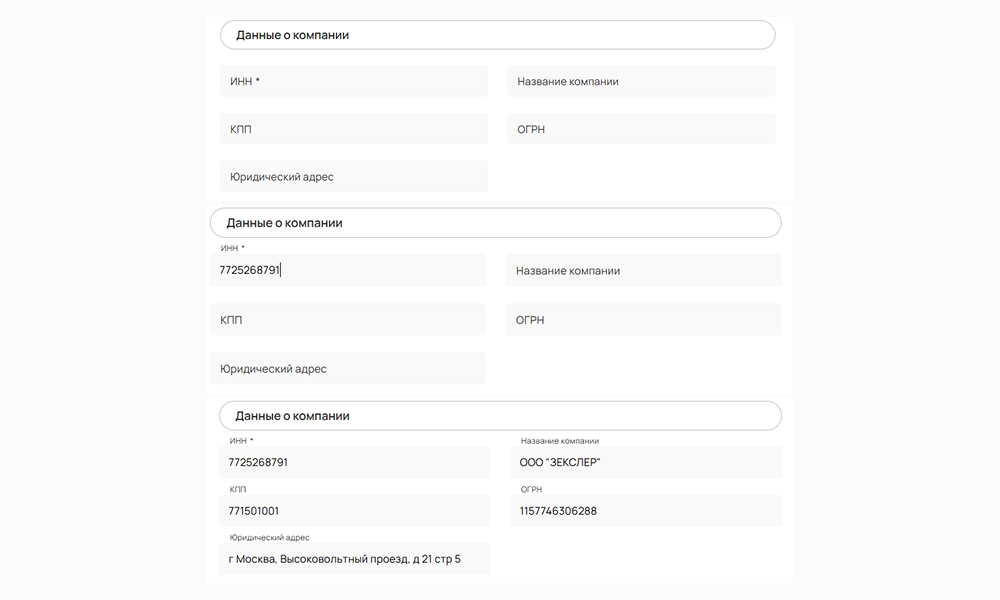
Task: Click the ОГРН field showing 1157746306288
Action: tap(650, 510)
